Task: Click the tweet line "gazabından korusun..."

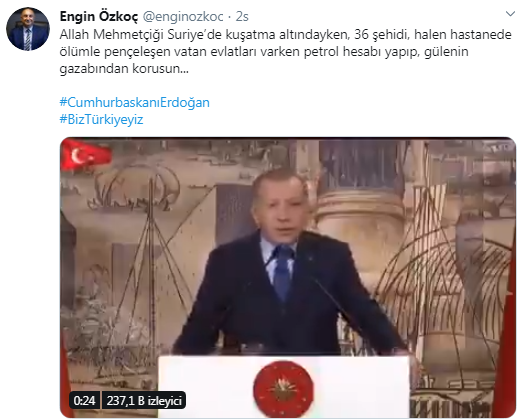Action: pos(124,68)
